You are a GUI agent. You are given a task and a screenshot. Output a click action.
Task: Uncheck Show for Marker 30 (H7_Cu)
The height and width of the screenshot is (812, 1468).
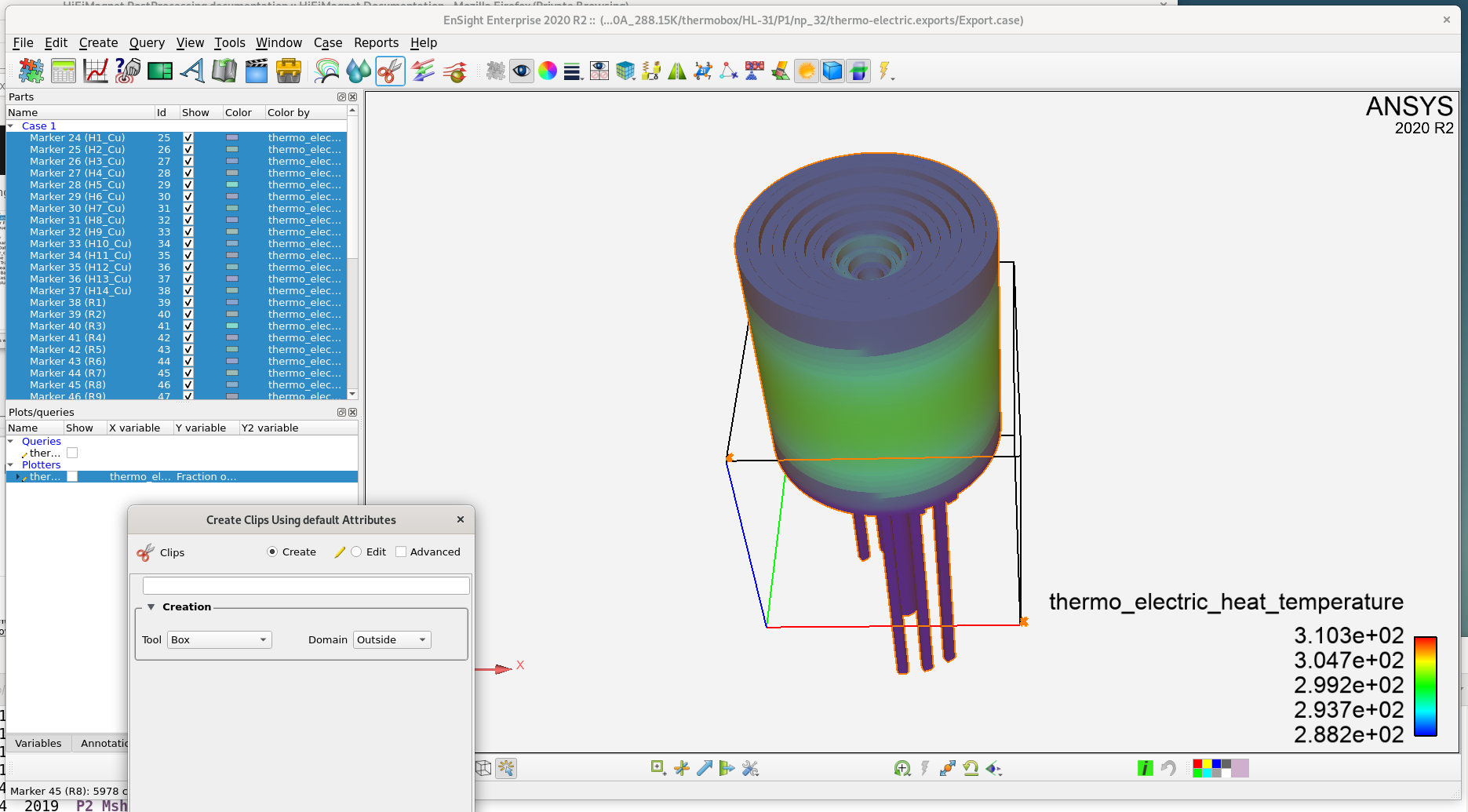[188, 208]
